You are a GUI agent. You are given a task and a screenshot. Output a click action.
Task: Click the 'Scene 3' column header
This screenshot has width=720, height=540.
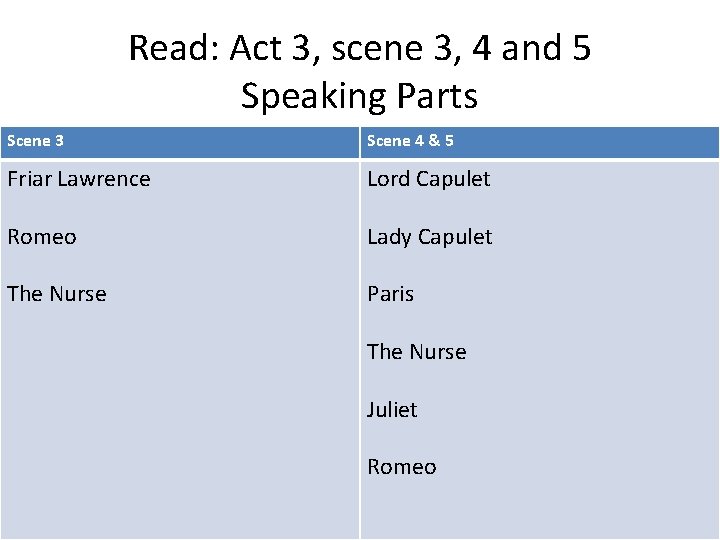click(x=180, y=142)
